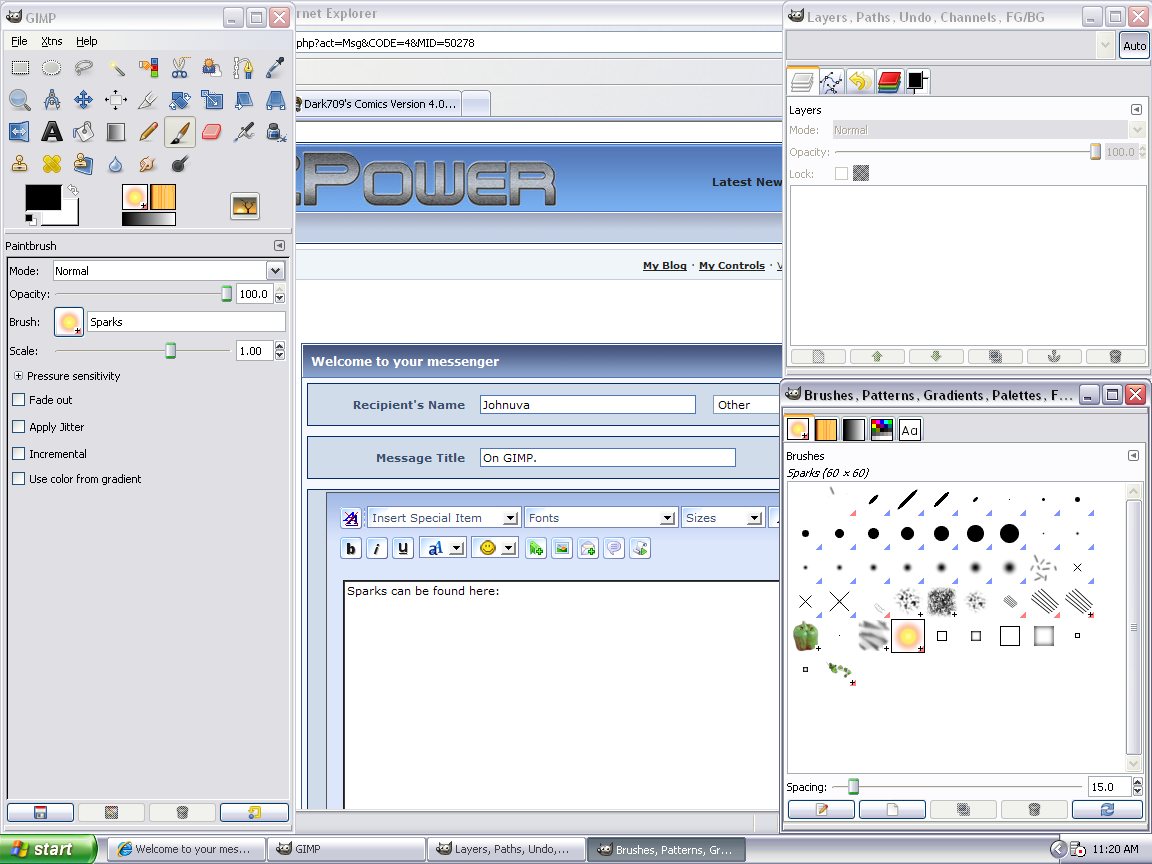
Task: Switch to Dark709's Comics browser tab
Action: 380,103
